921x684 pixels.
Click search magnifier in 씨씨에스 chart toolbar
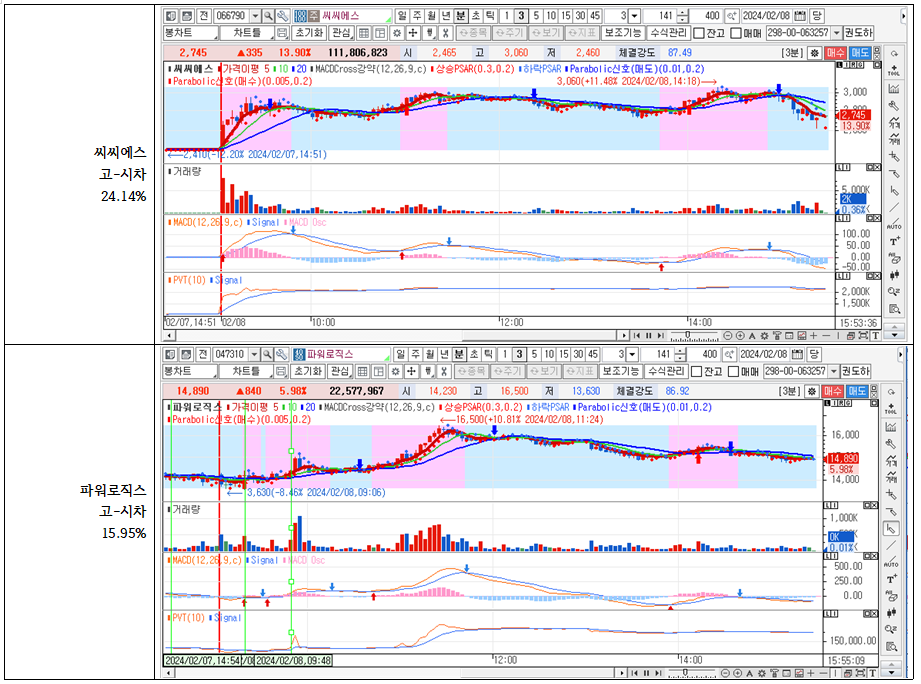(268, 16)
